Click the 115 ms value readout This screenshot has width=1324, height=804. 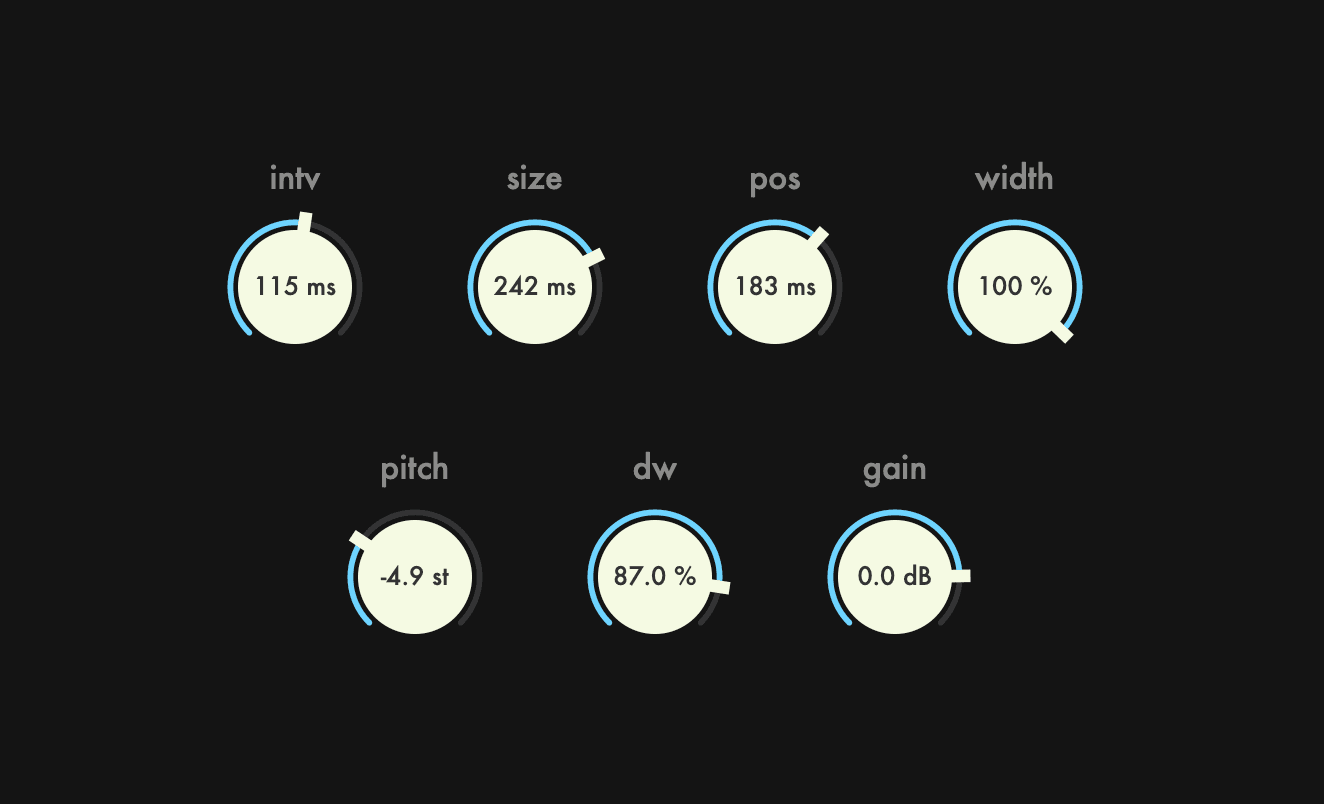[295, 286]
